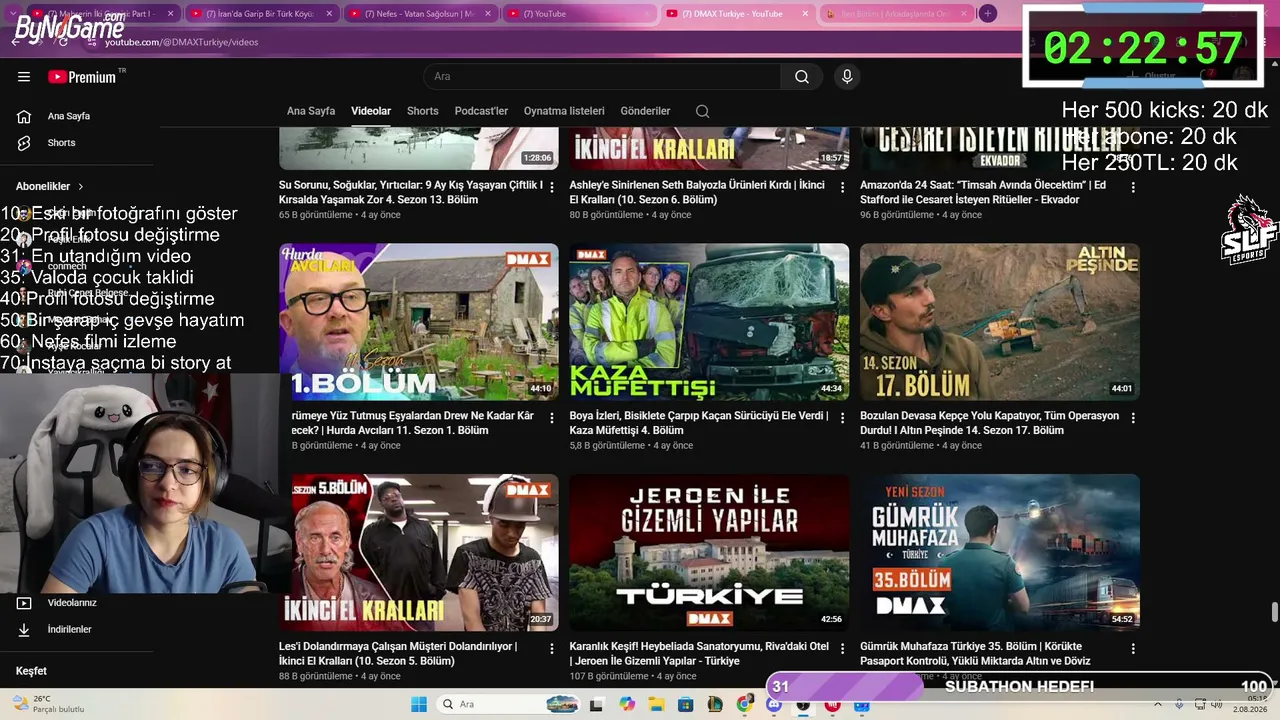Go to the YouTube Premium logo home
1280x720 pixels.
(x=83, y=77)
